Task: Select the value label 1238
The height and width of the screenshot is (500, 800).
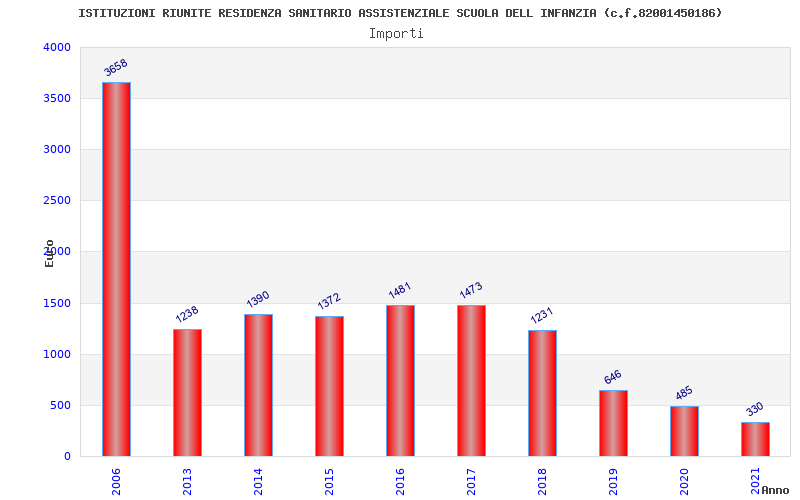Action: [x=187, y=314]
